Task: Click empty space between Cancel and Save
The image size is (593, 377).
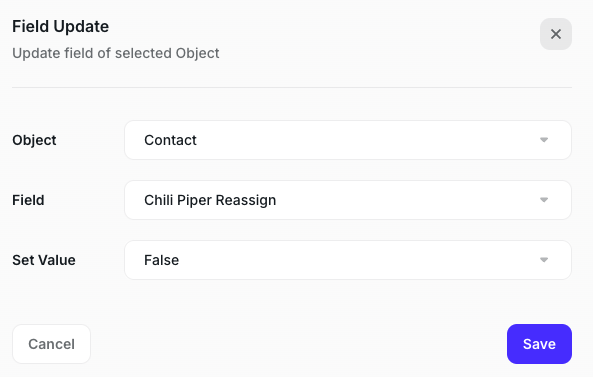Action: [299, 344]
